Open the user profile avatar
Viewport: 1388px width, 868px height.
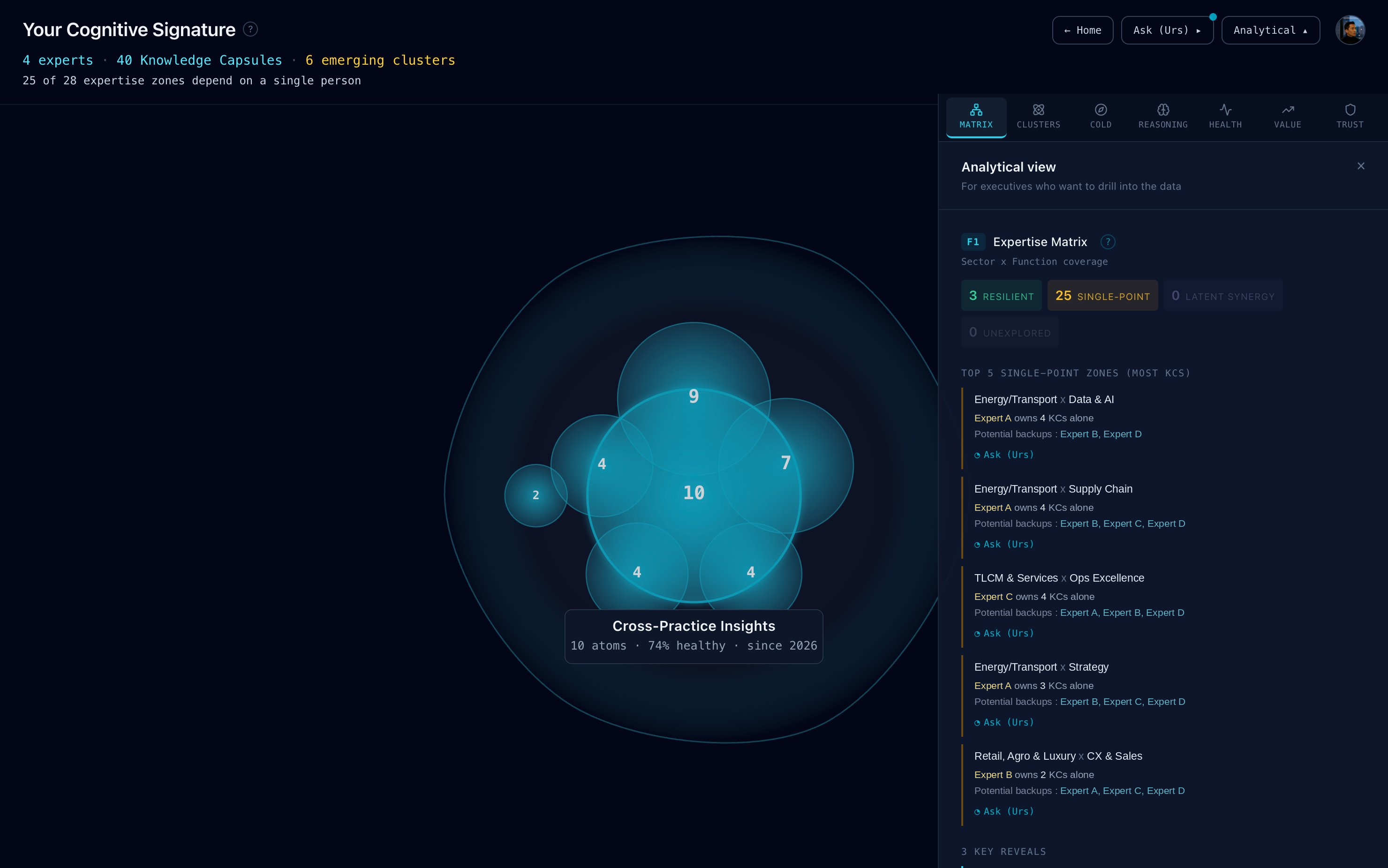1350,30
